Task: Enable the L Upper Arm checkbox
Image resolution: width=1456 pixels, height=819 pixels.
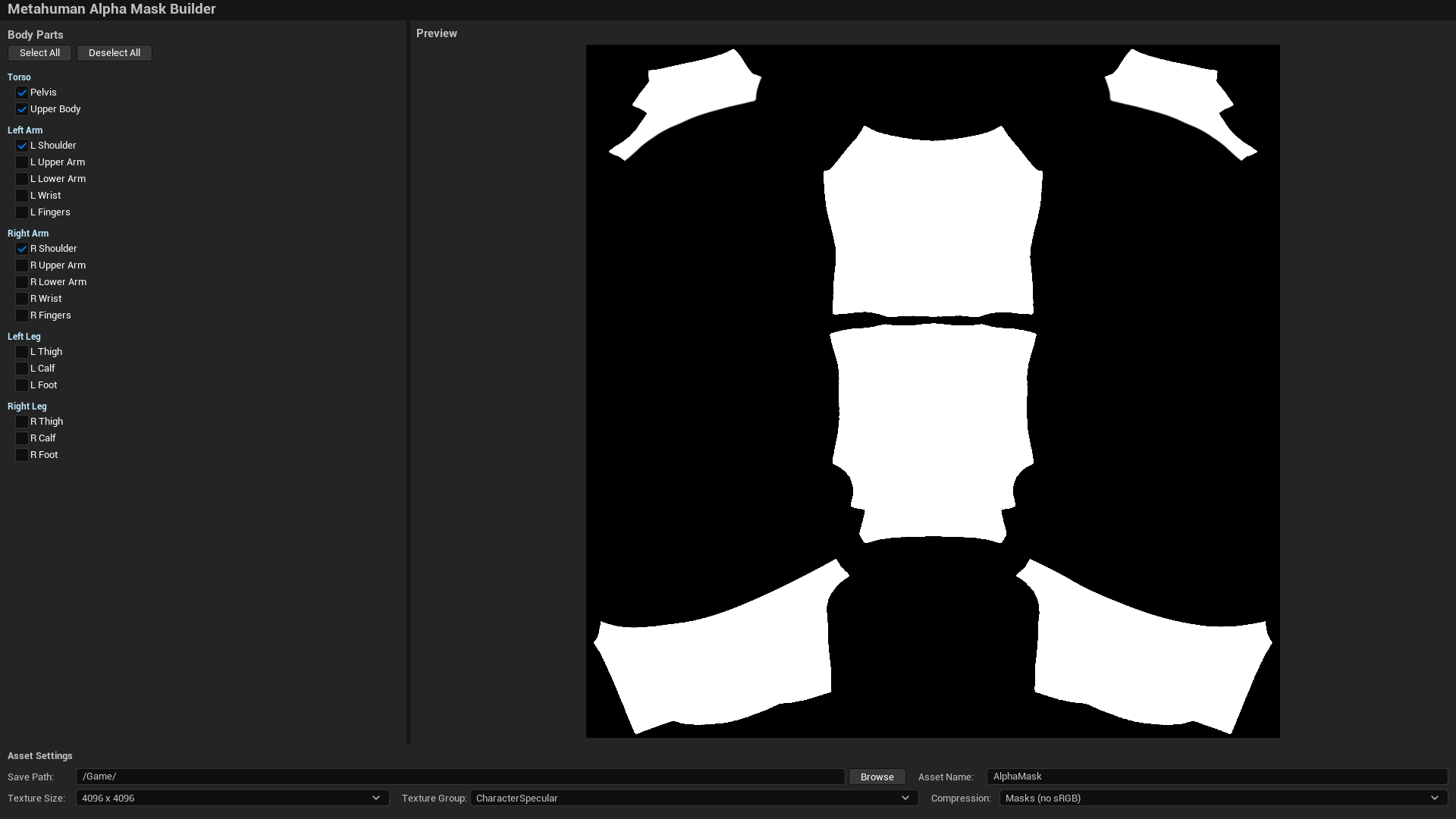Action: click(x=22, y=162)
